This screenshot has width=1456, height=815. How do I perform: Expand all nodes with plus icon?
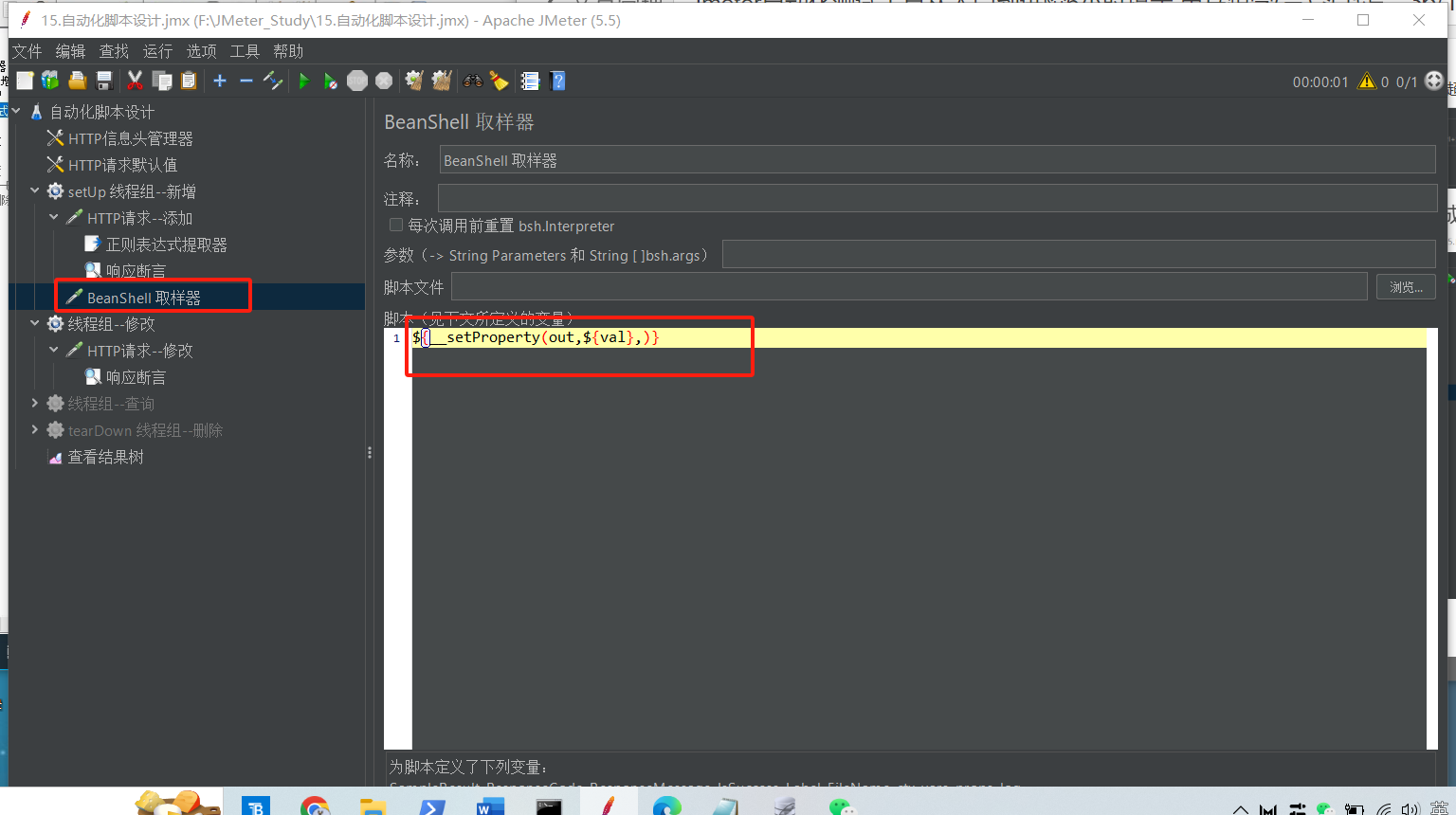click(x=220, y=81)
